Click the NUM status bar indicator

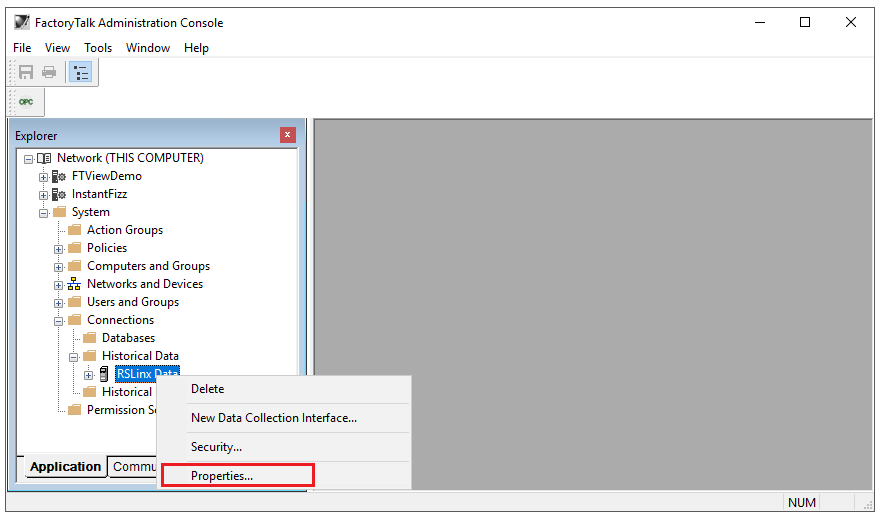(802, 502)
